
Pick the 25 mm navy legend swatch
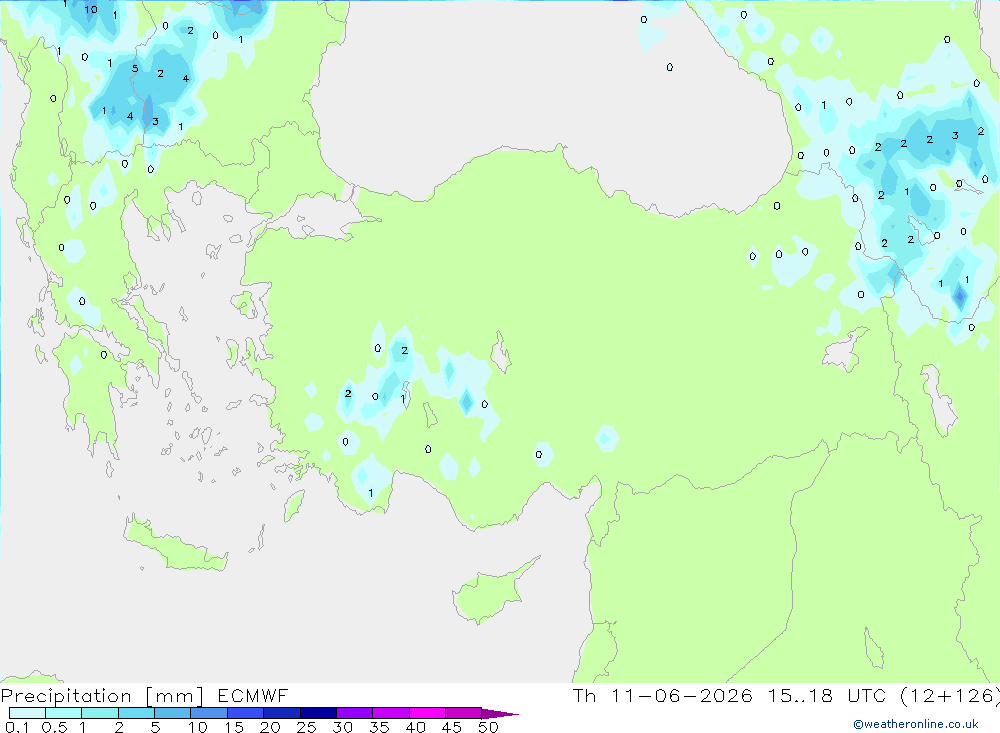pyautogui.click(x=318, y=713)
